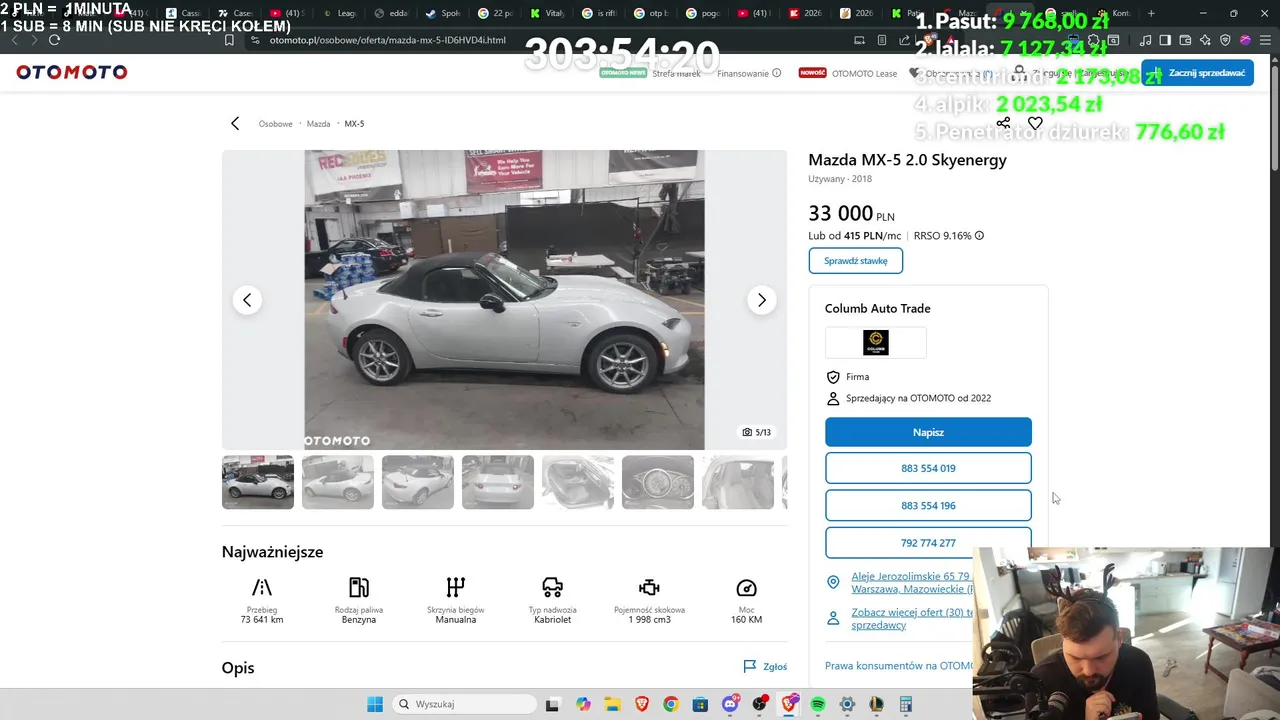
Task: Open Discord from the taskbar
Action: click(730, 704)
